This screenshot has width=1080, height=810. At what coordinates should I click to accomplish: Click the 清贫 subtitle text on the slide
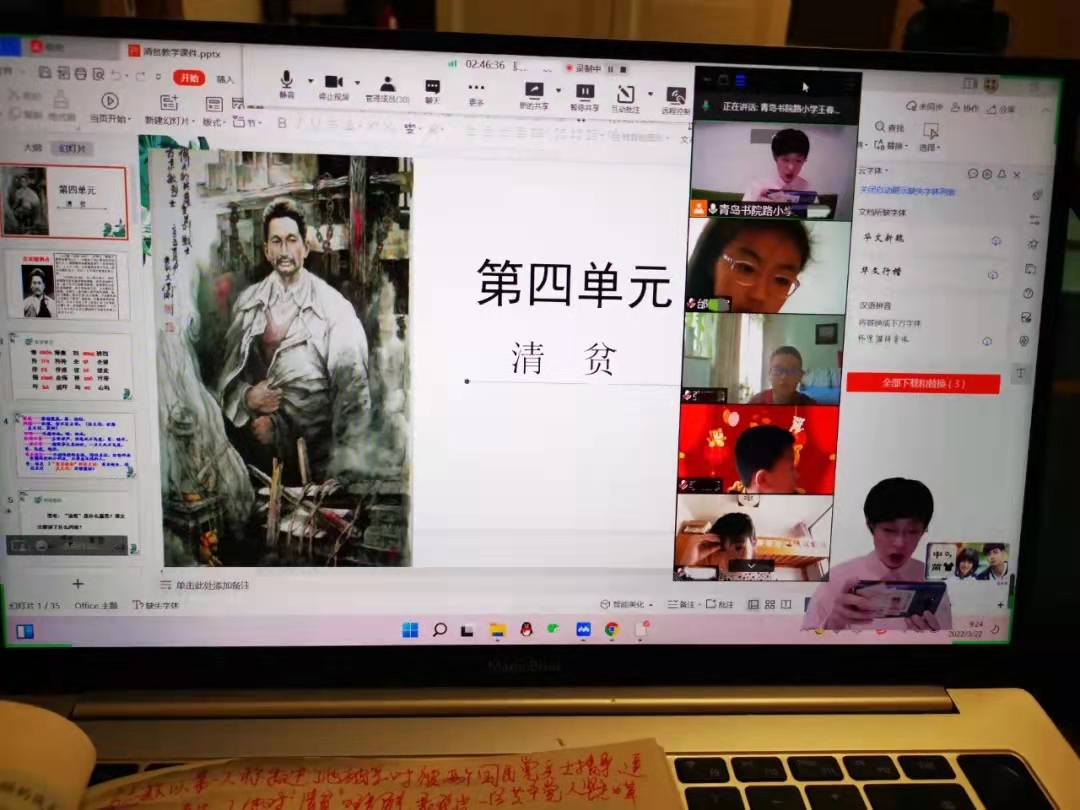click(563, 358)
